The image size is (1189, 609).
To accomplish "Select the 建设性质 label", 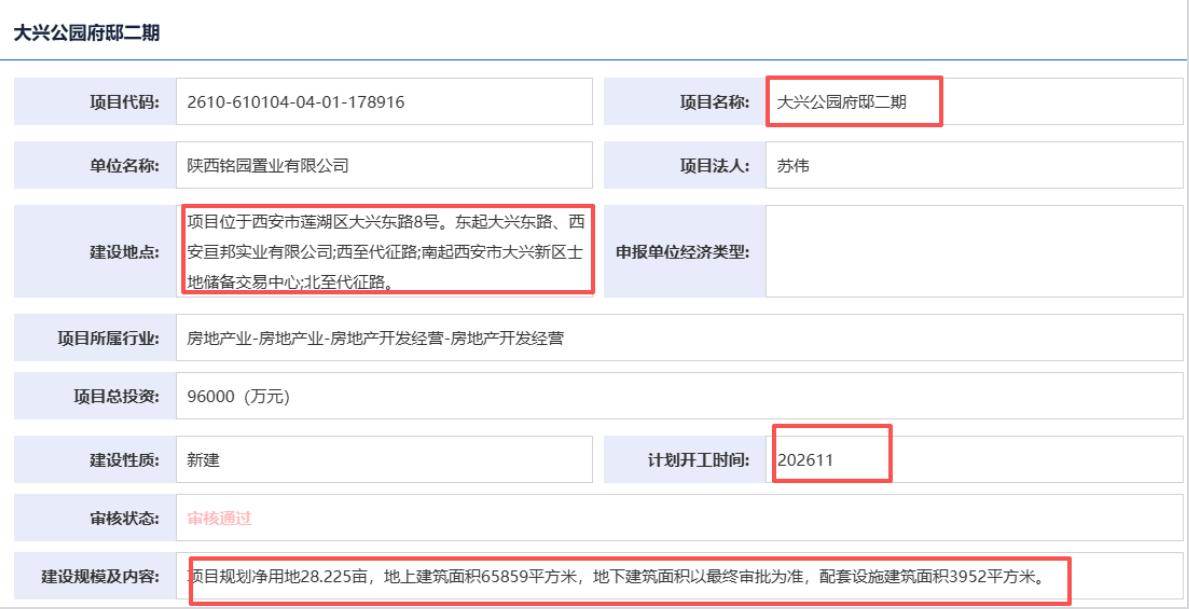I will pos(124,460).
